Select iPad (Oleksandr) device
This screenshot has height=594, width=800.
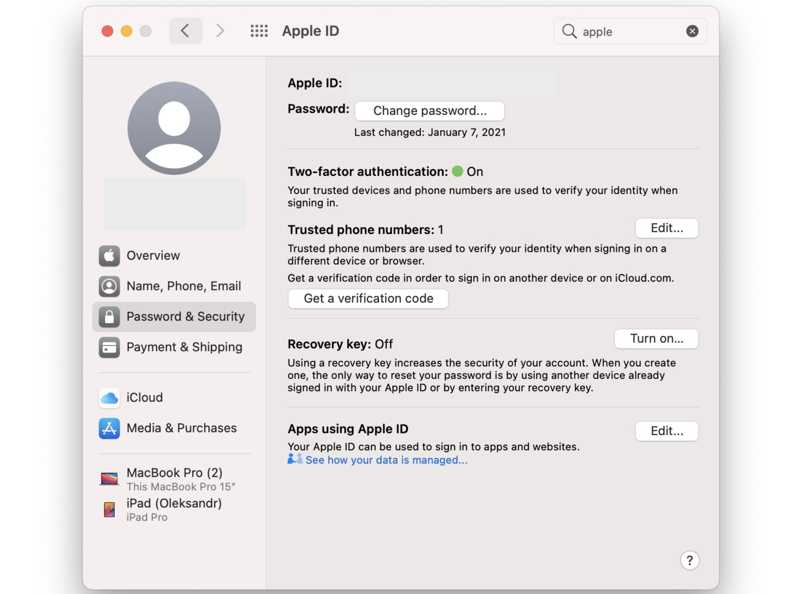click(x=174, y=509)
